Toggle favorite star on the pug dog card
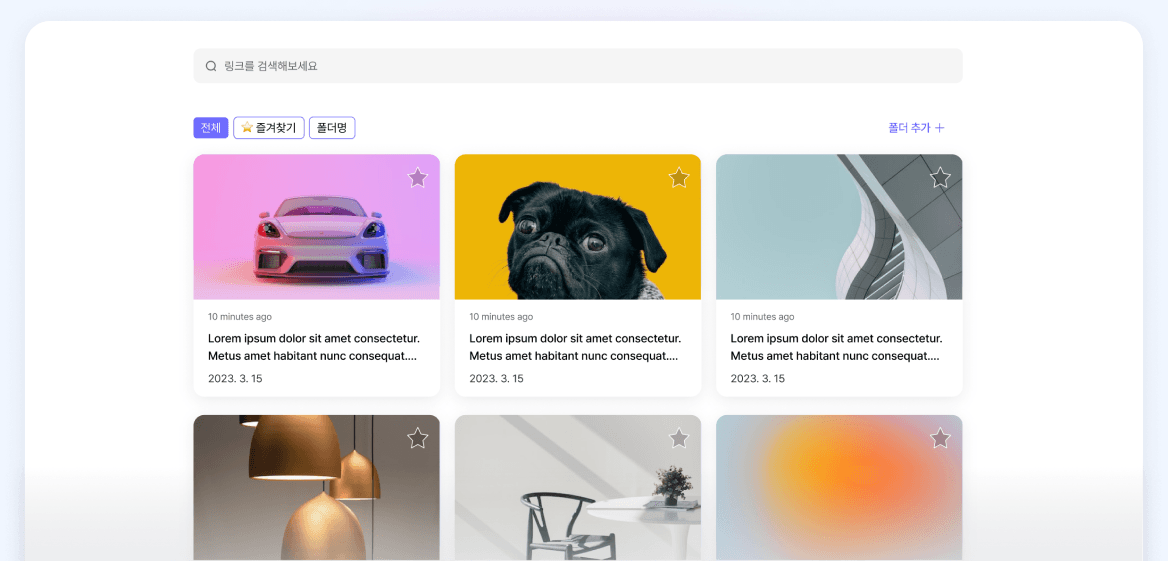Viewport: 1168px width, 561px height. 679,178
